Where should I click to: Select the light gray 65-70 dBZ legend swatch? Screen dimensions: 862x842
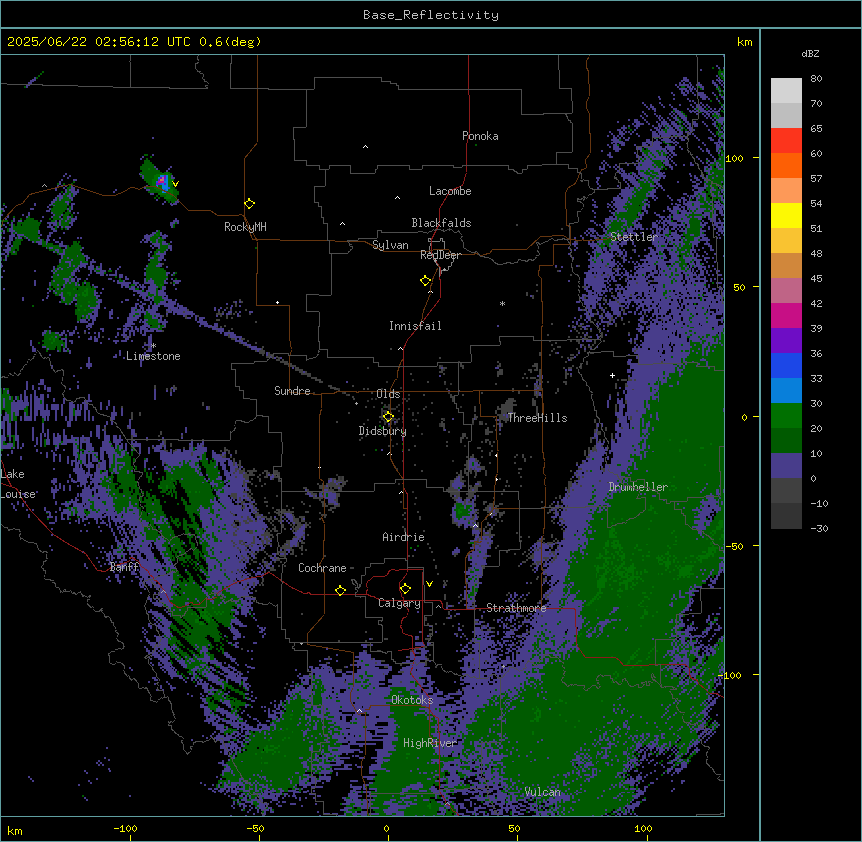click(786, 115)
